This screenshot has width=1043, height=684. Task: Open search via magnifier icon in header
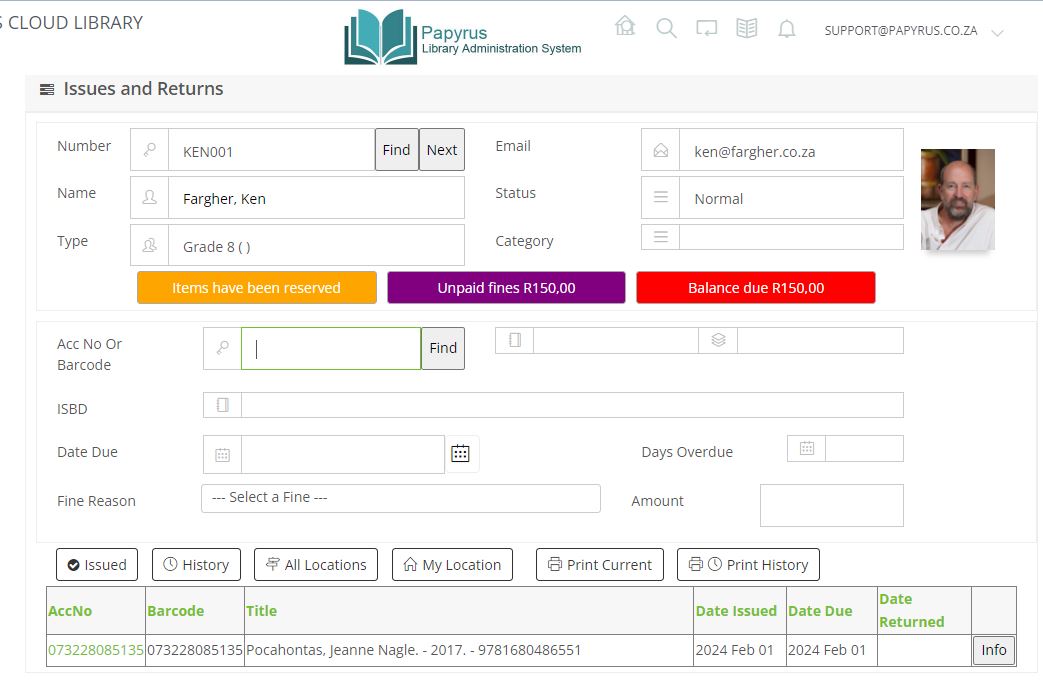[666, 28]
